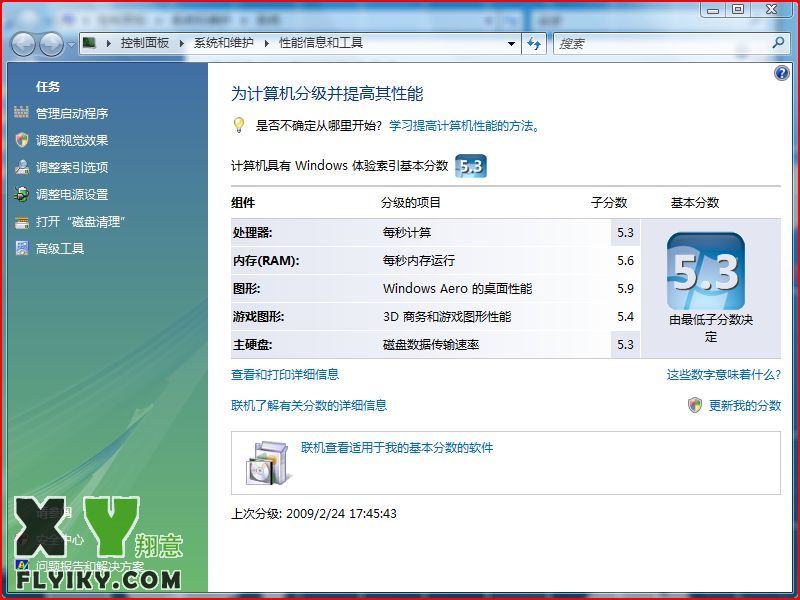Select the 内存(RAM) row label
Screen dimensions: 800x600
coord(266,261)
